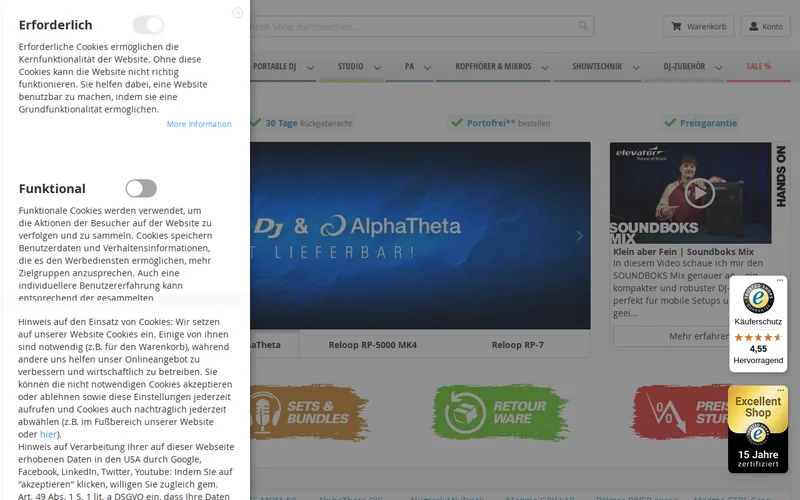Open the SALE % menu item
The image size is (800, 500).
pos(759,66)
